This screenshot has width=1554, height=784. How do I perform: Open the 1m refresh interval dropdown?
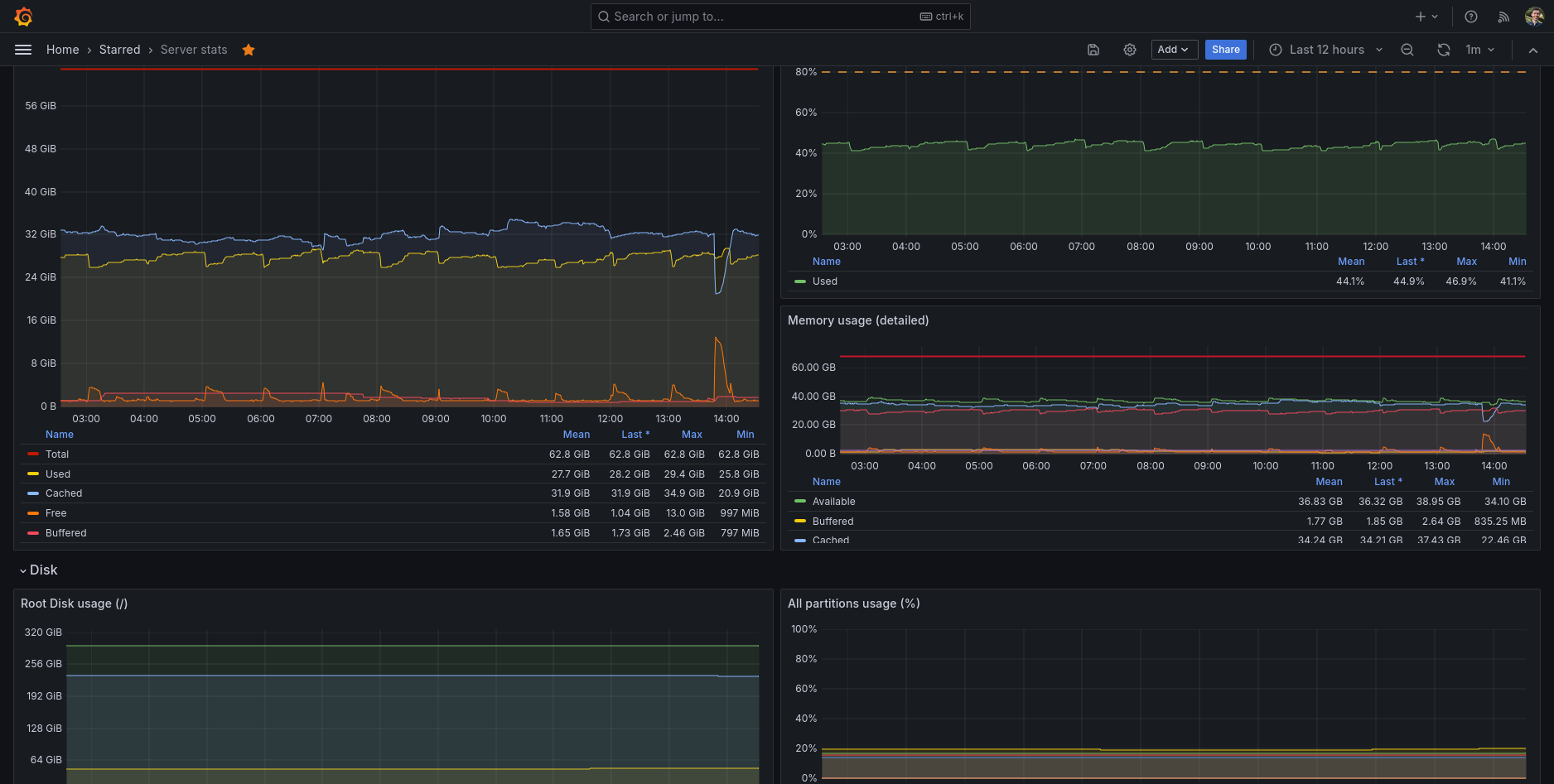[1480, 50]
